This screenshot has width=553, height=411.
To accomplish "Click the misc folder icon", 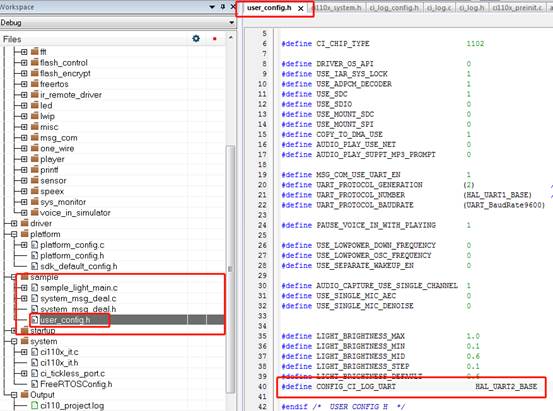I will tap(35, 126).
